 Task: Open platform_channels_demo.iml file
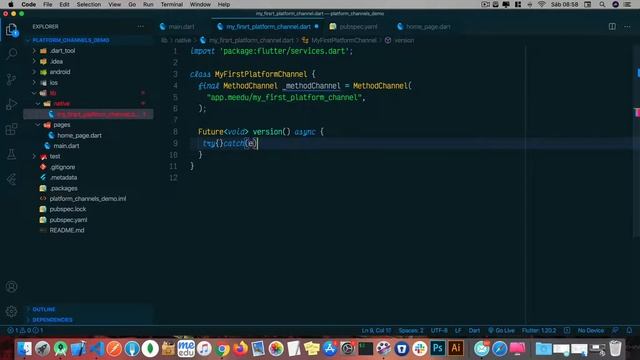88,198
